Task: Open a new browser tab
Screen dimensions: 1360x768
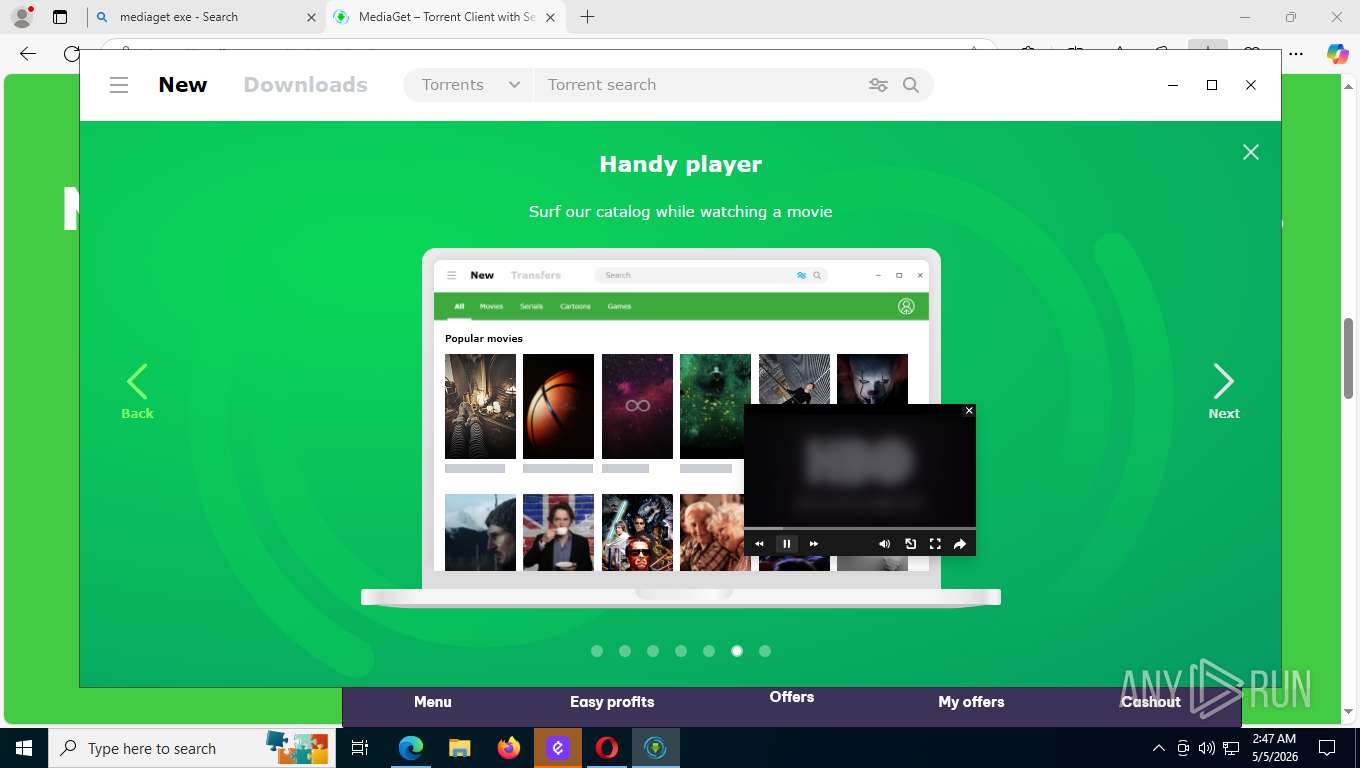Action: (587, 17)
